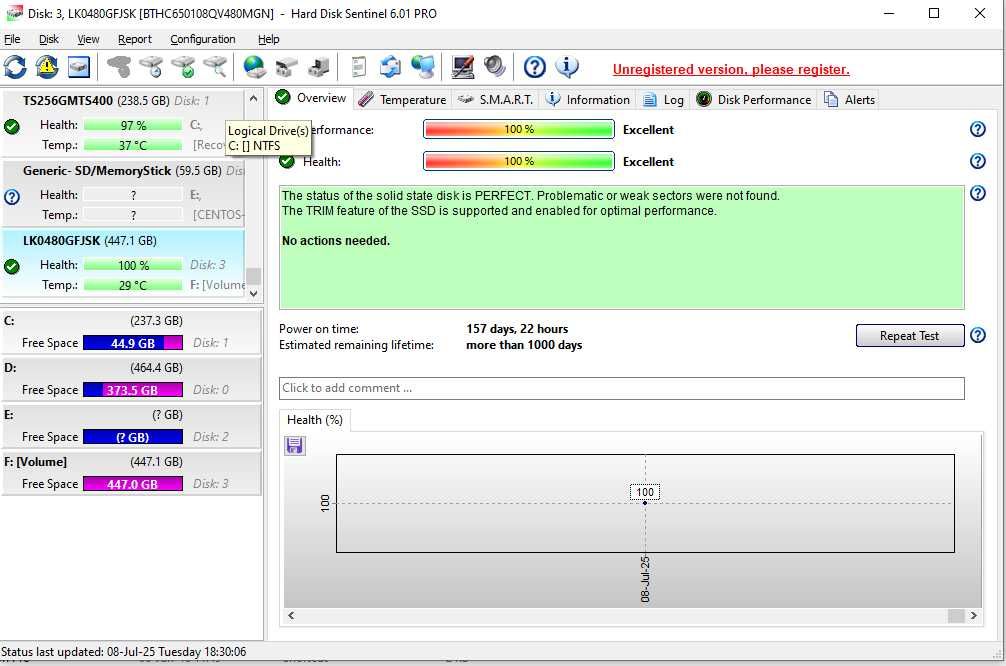Click the send report envelope icon
The width and height of the screenshot is (1006, 666).
390,67
